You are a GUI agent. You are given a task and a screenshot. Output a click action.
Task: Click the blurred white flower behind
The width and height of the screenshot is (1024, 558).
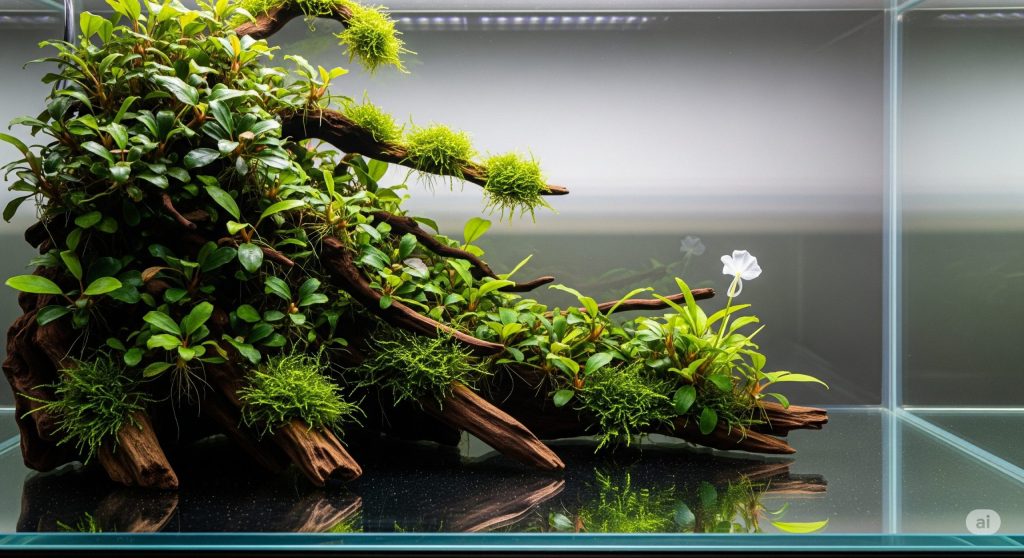692,245
